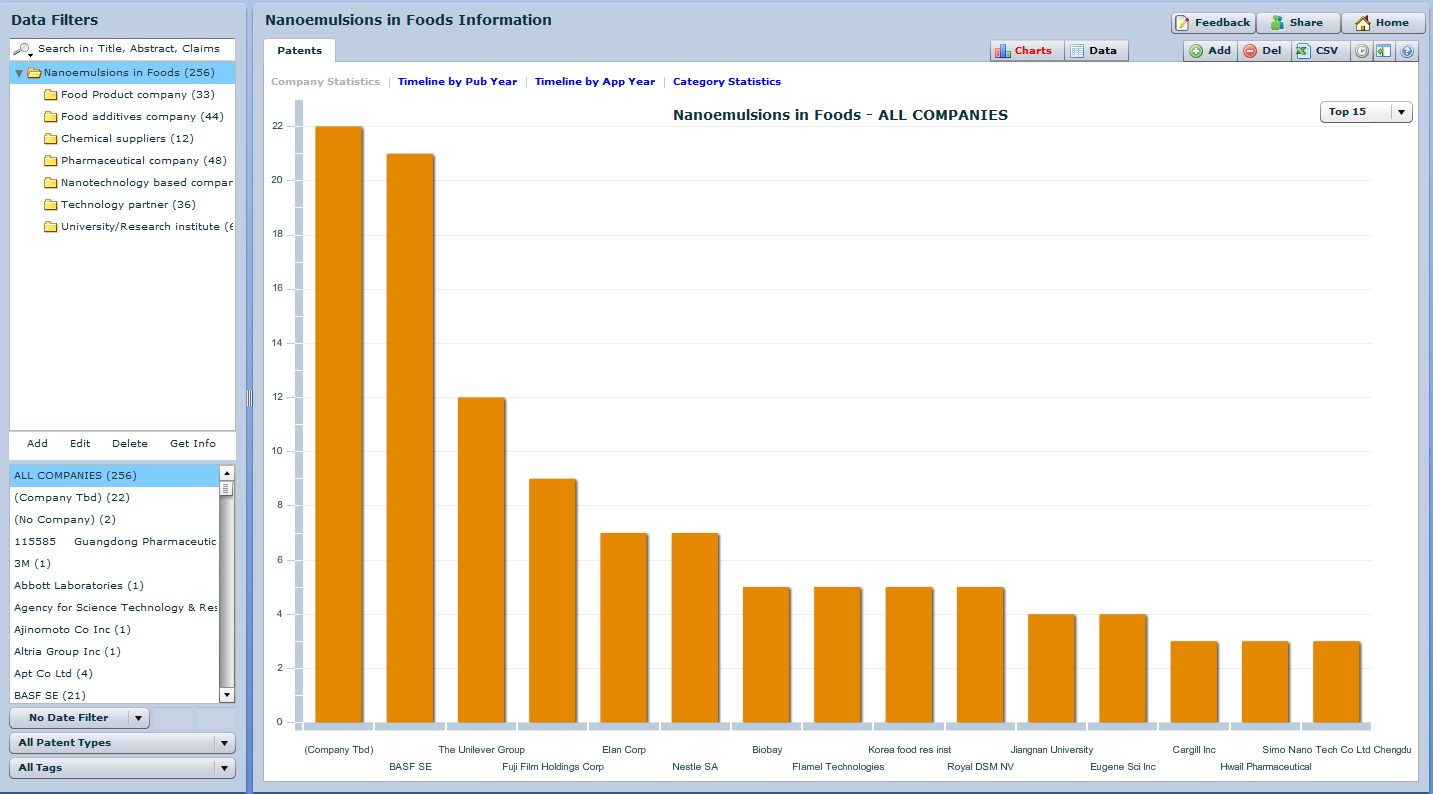Click the red Del minus button
This screenshot has width=1433, height=794.
pyautogui.click(x=1262, y=51)
